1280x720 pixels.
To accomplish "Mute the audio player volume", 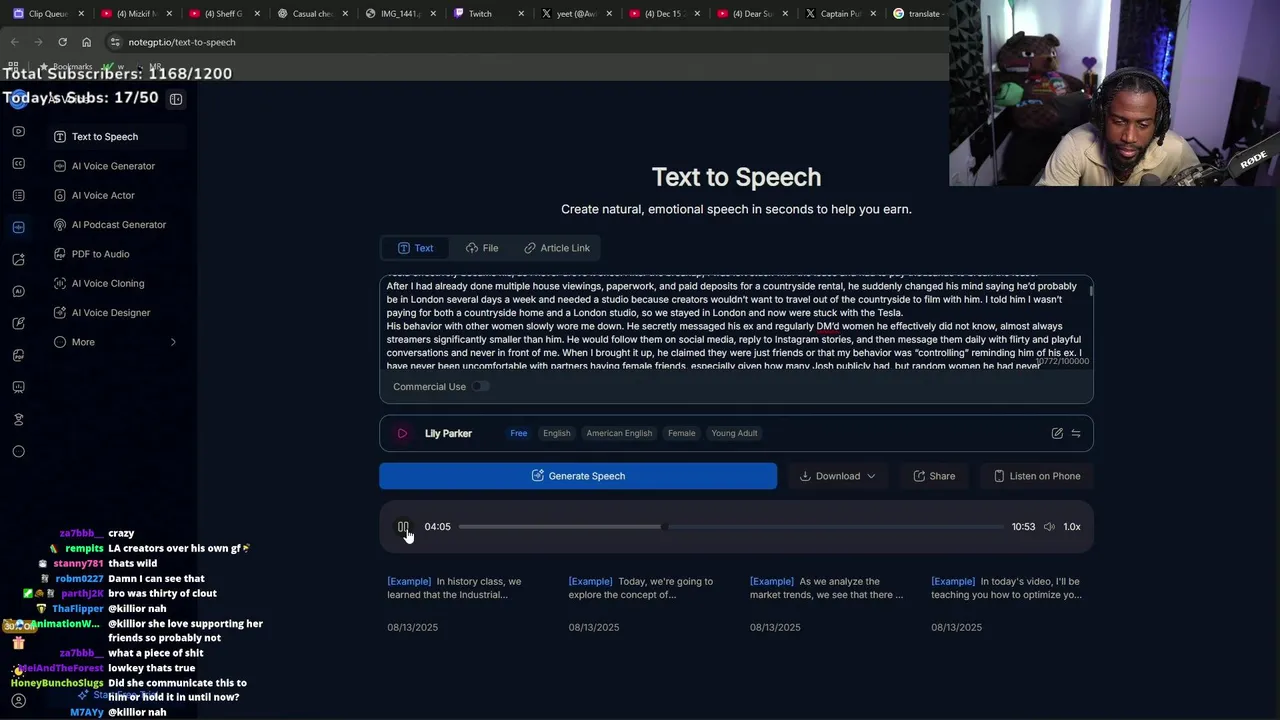I will tap(1049, 527).
